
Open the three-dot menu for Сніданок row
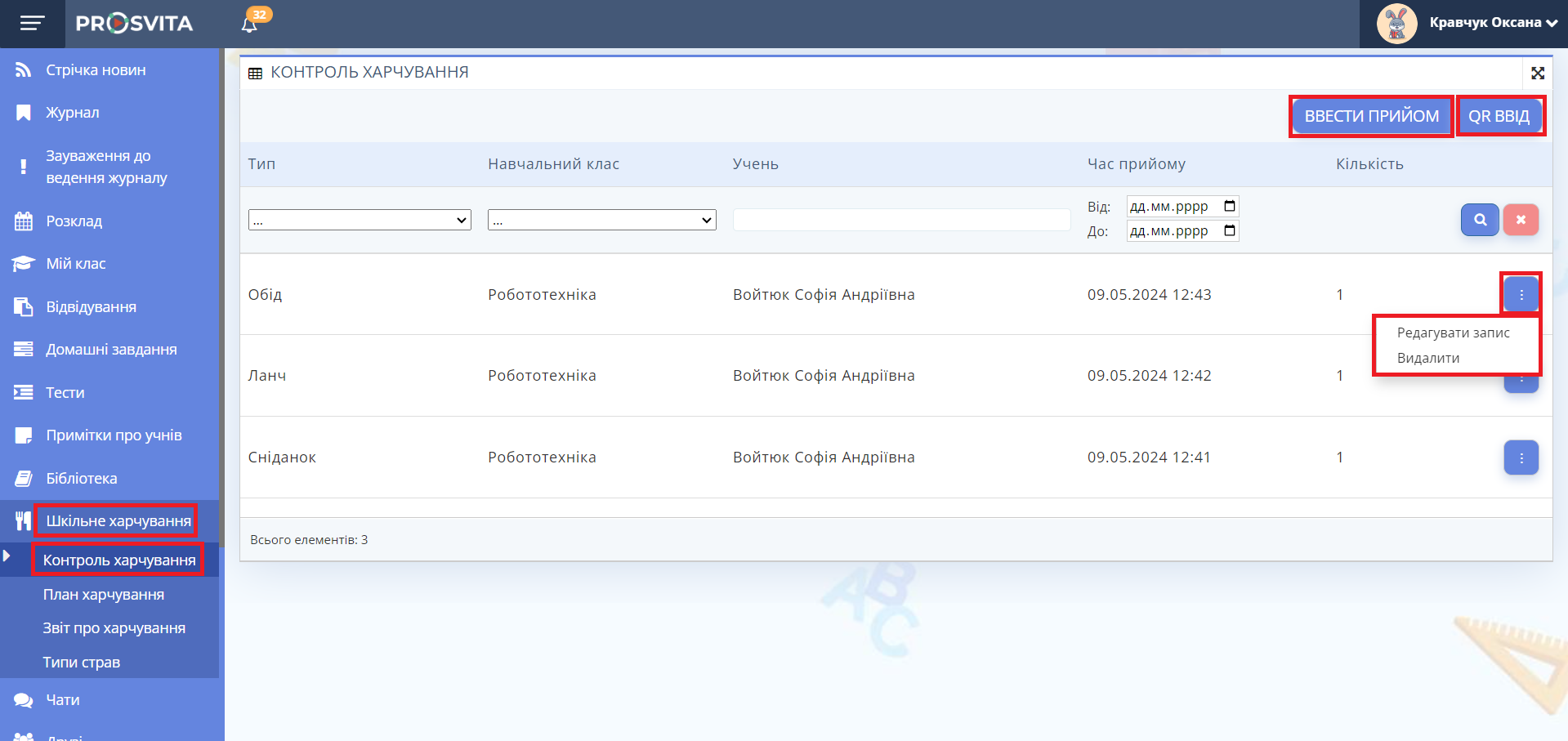(1521, 458)
